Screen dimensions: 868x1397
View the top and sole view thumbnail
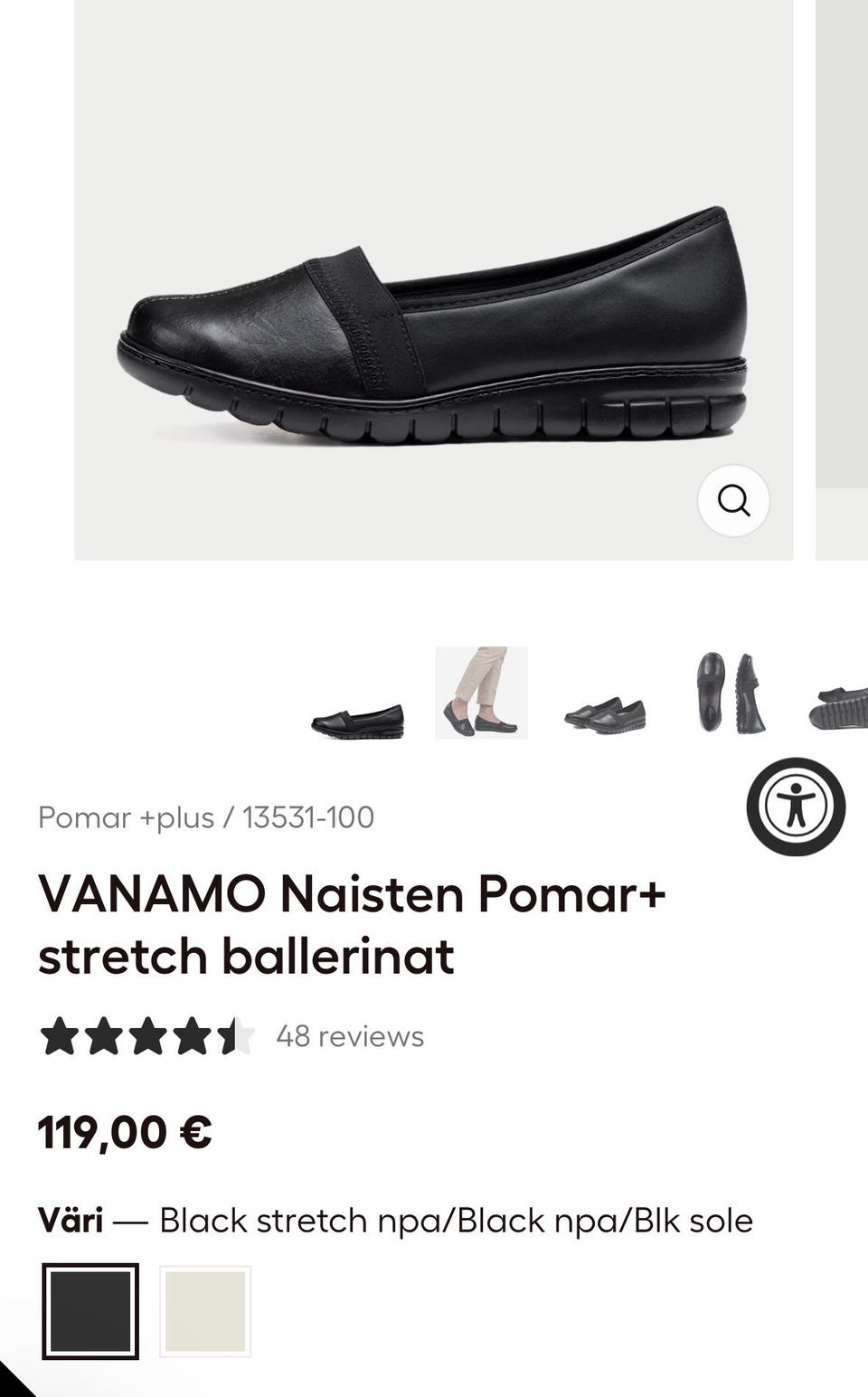click(x=730, y=693)
